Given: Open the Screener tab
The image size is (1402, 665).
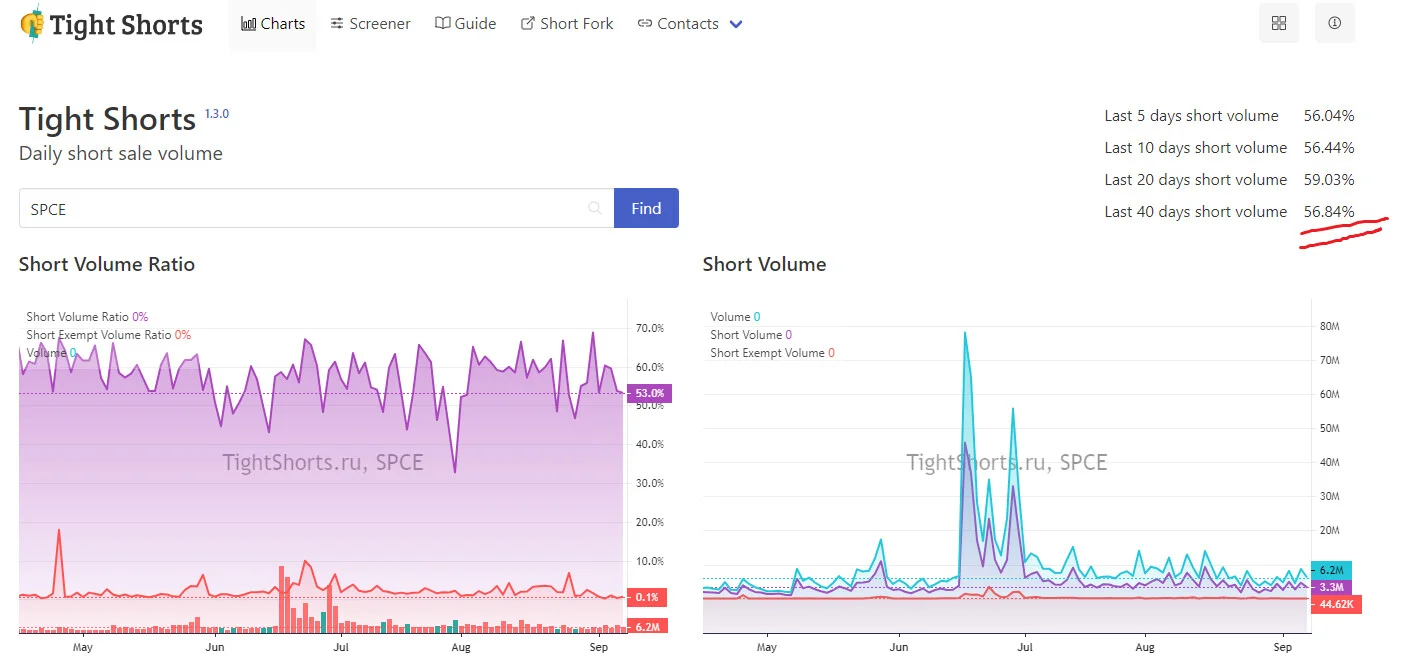Looking at the screenshot, I should pyautogui.click(x=370, y=24).
